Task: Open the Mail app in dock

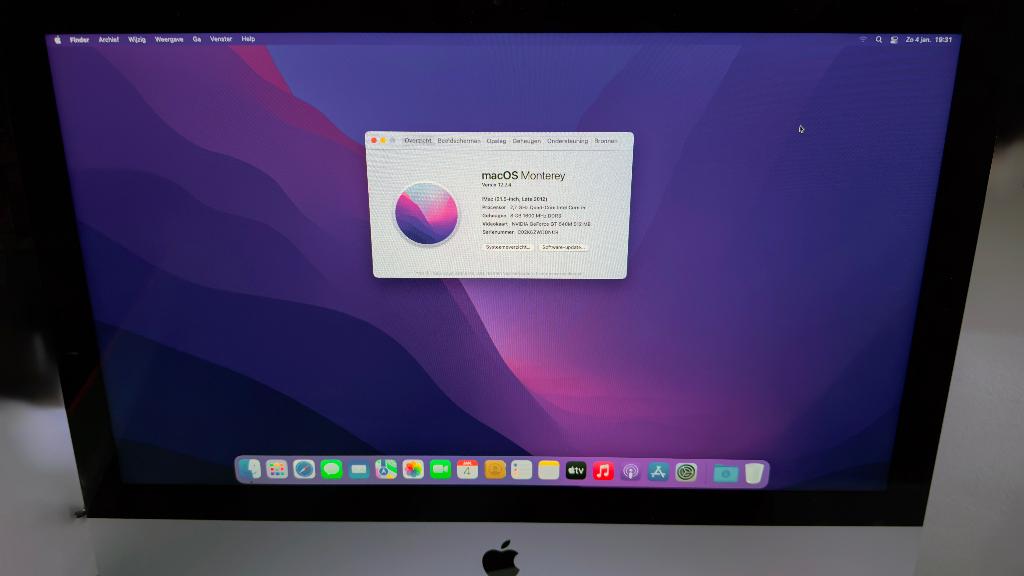Action: tap(359, 470)
